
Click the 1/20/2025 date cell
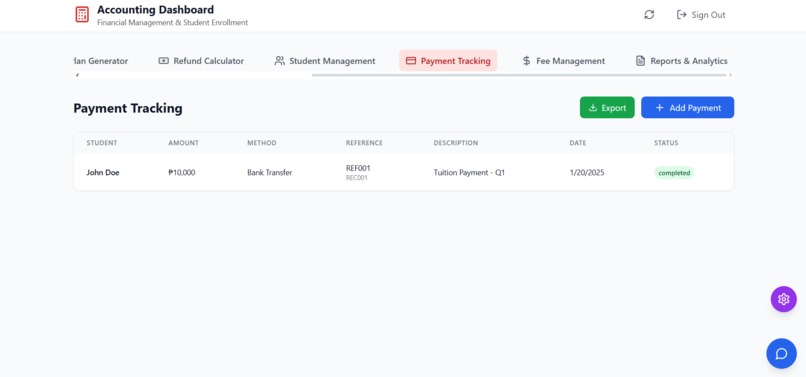click(x=587, y=173)
